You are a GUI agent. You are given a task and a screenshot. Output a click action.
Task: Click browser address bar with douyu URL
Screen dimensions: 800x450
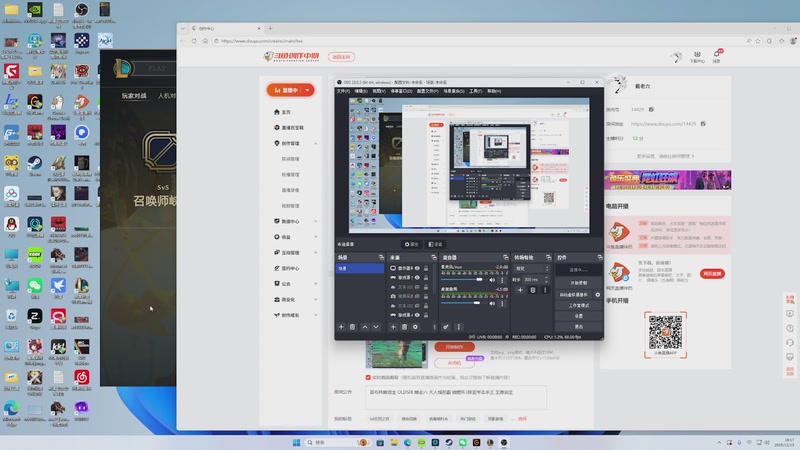coord(477,41)
